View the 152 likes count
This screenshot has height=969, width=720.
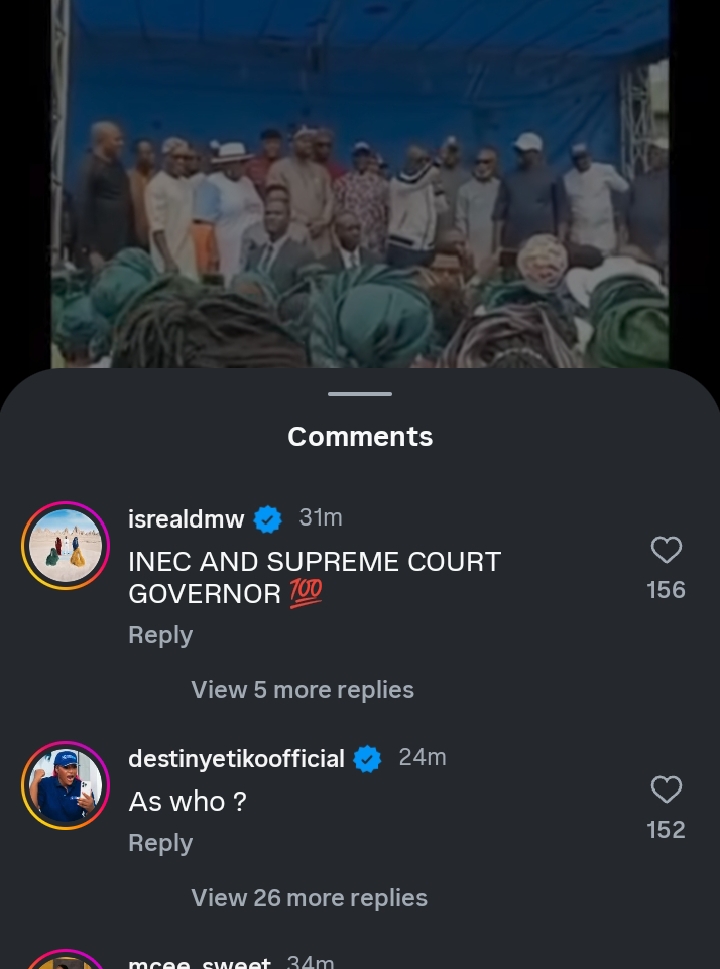[666, 830]
